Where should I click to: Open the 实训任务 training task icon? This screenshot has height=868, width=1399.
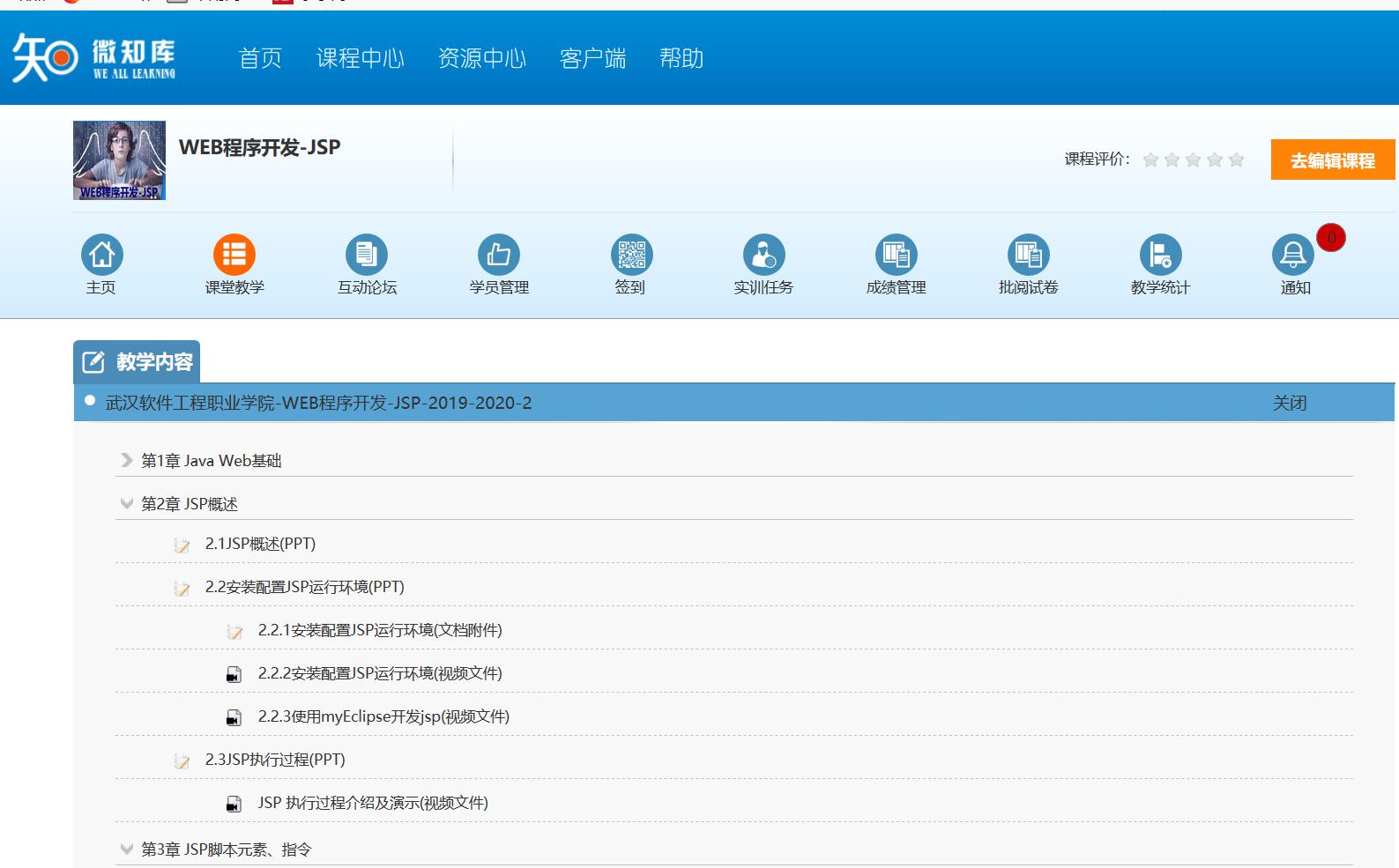763,256
